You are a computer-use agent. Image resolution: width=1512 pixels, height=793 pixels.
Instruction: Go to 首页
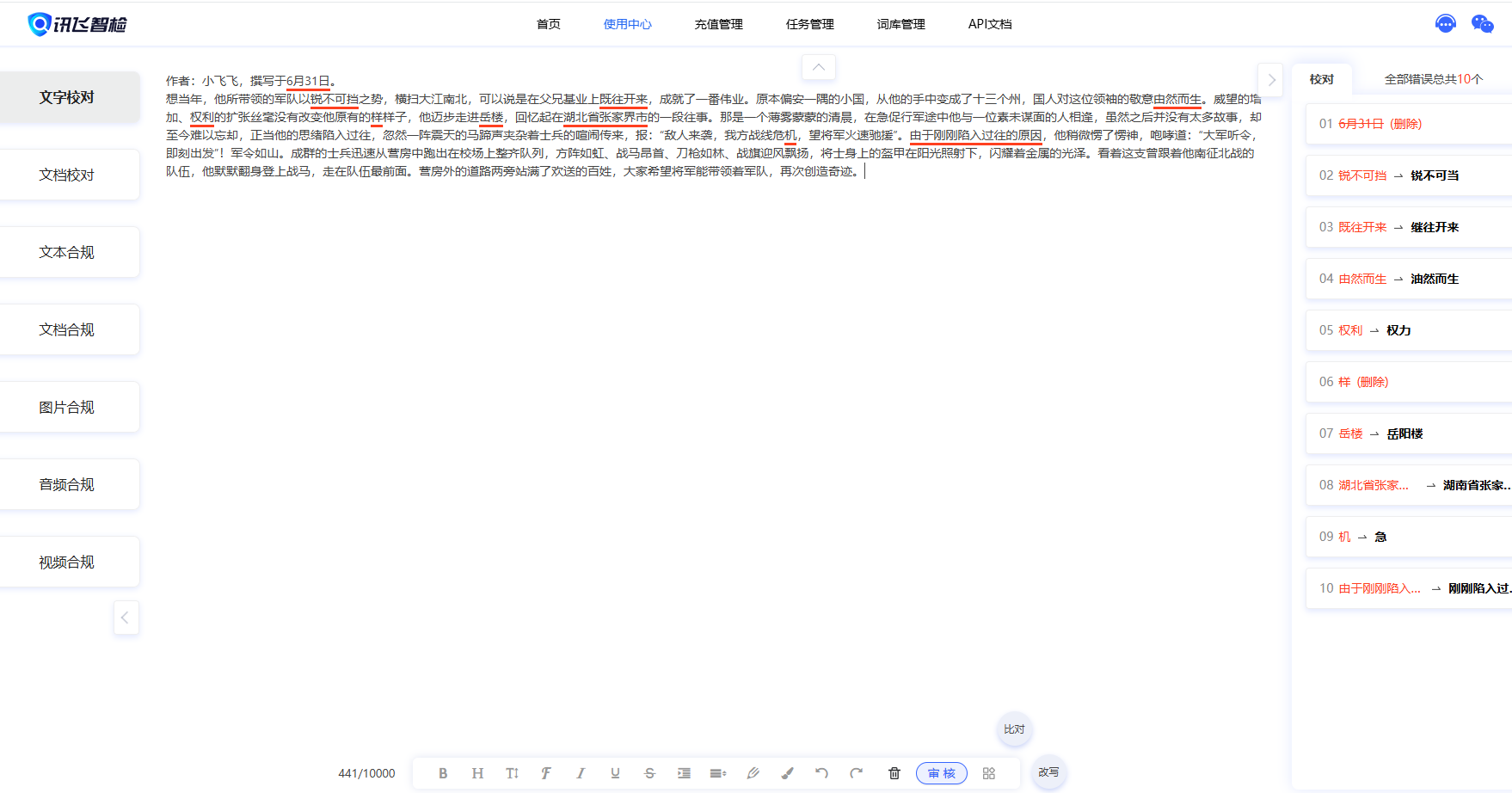(x=549, y=24)
